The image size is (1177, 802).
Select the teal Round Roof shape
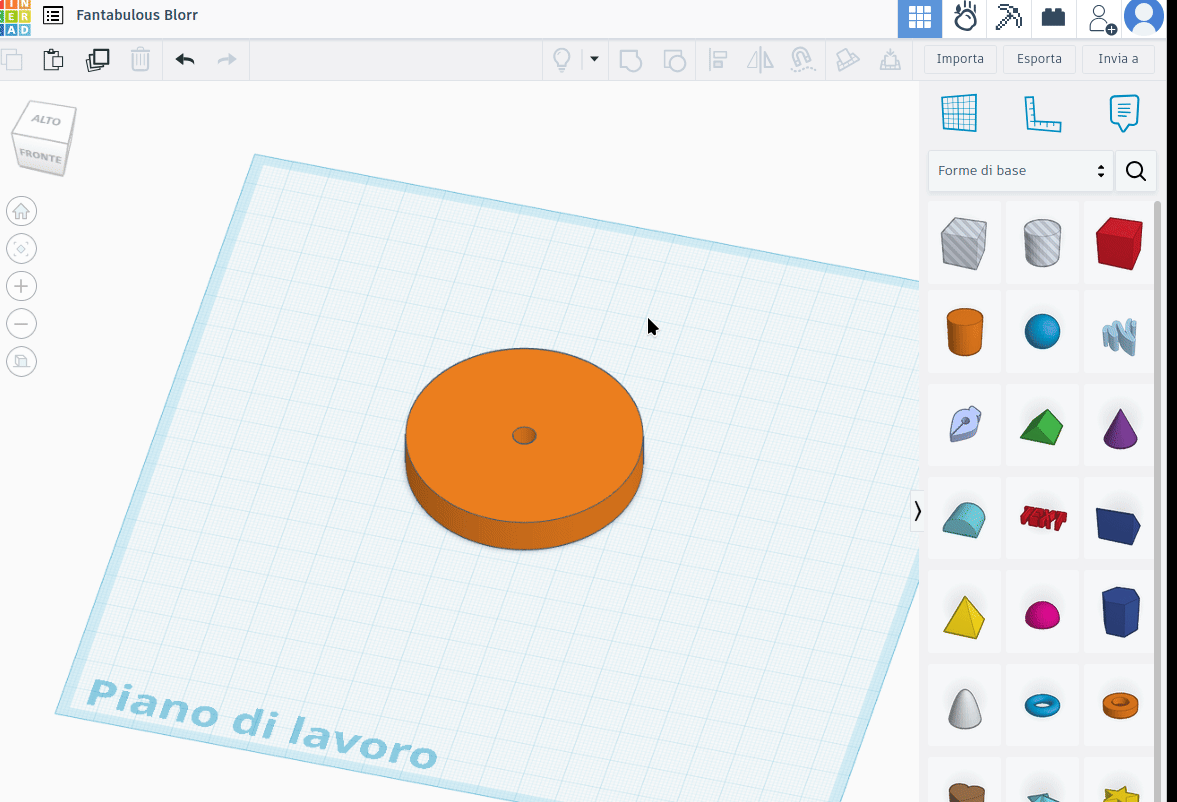[965, 519]
